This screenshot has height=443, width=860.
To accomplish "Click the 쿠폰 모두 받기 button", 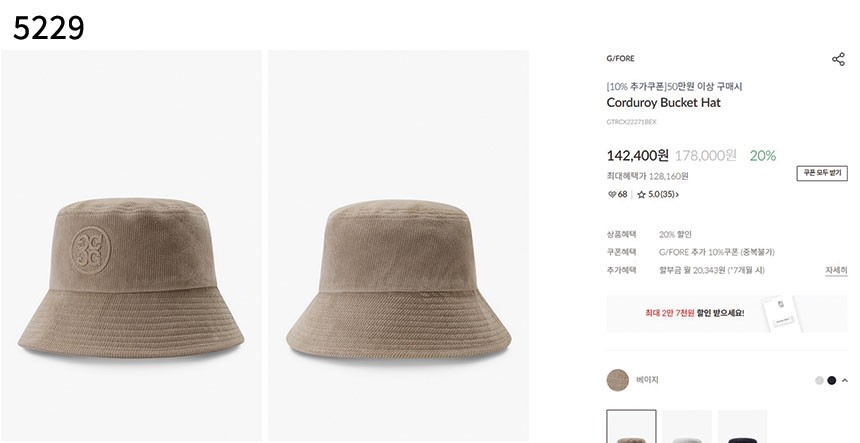I will (822, 173).
